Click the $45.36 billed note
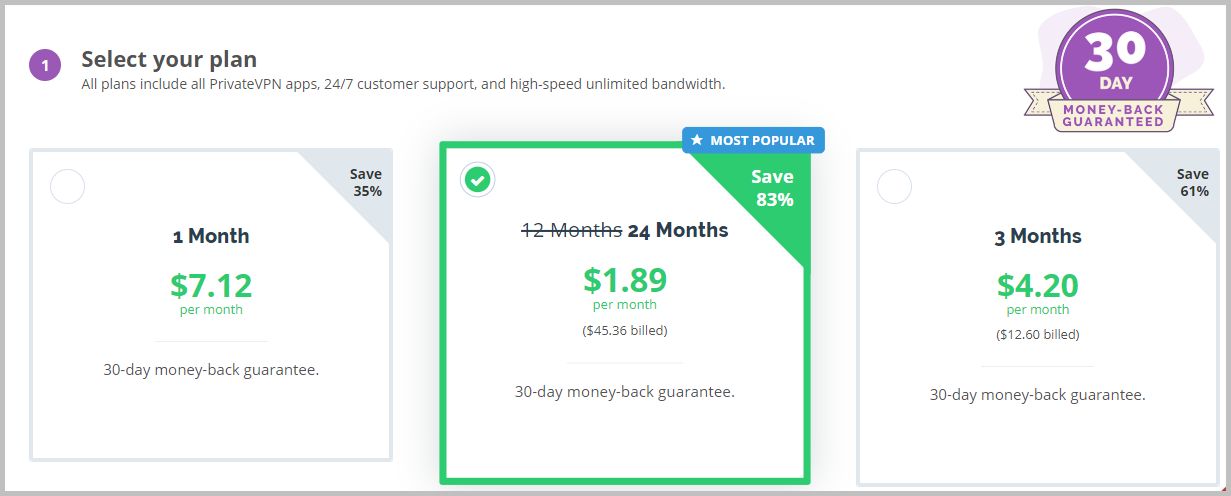 coord(625,330)
